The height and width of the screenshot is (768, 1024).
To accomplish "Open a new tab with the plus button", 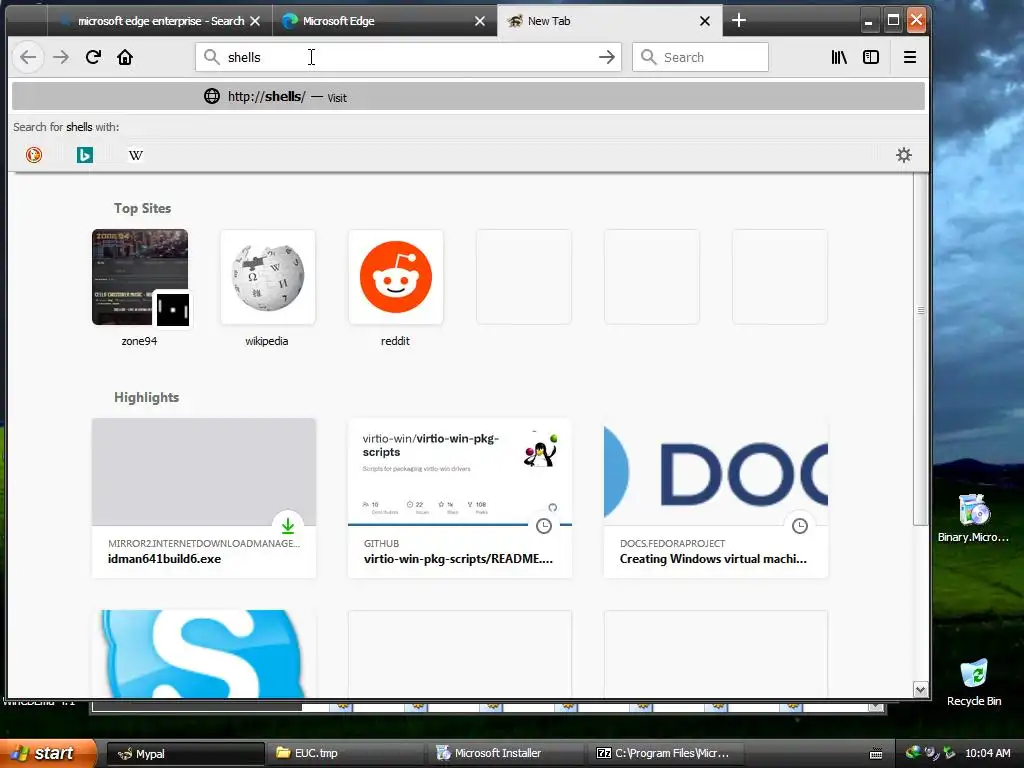I will pyautogui.click(x=739, y=20).
